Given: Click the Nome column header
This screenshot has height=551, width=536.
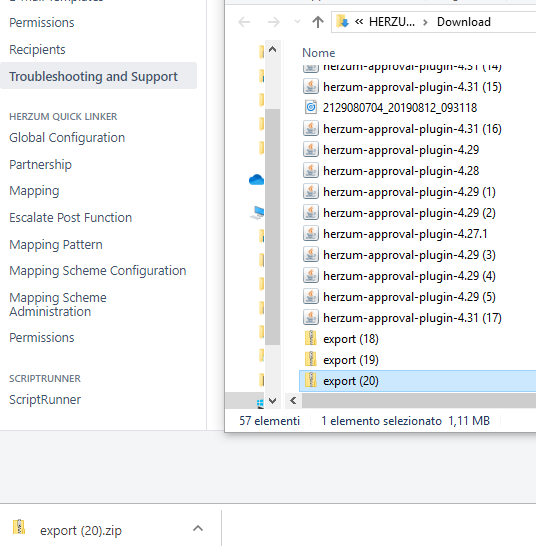Looking at the screenshot, I should point(318,53).
